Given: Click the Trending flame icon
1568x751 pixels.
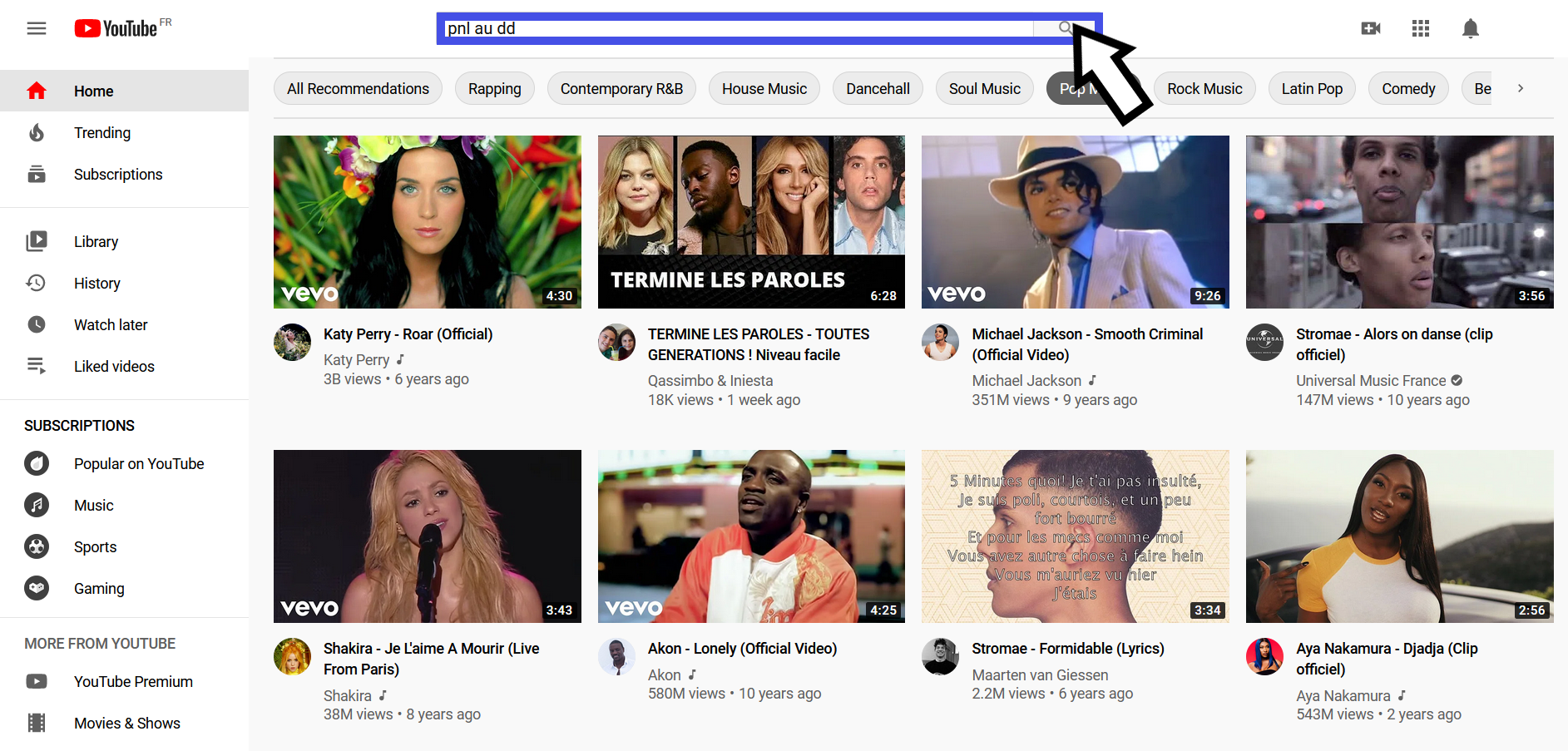Looking at the screenshot, I should [37, 132].
